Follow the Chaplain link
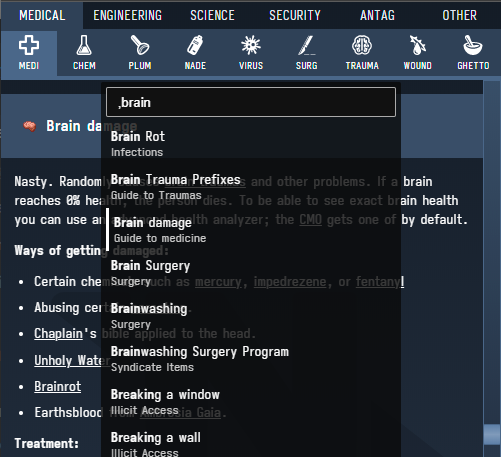The image size is (501, 457). pyautogui.click(x=58, y=334)
